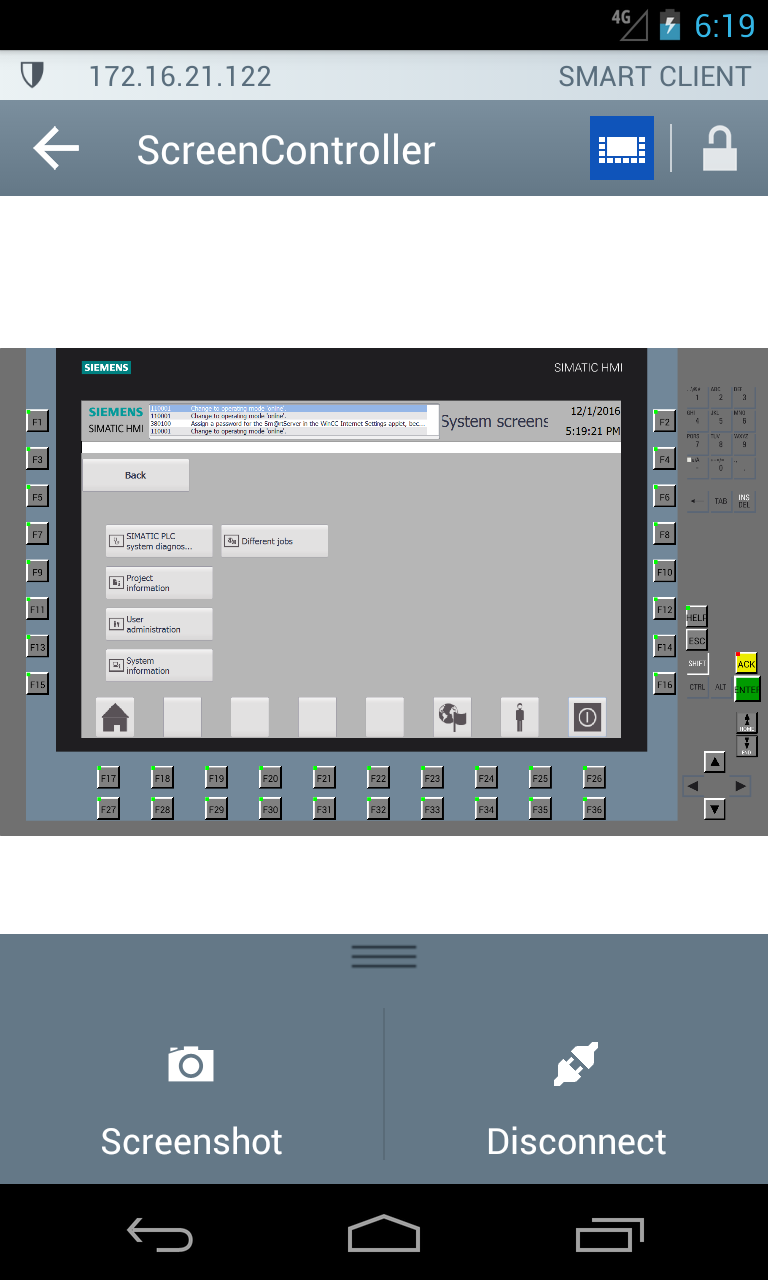Open Different jobs screen
This screenshot has height=1280, width=768.
[x=274, y=541]
